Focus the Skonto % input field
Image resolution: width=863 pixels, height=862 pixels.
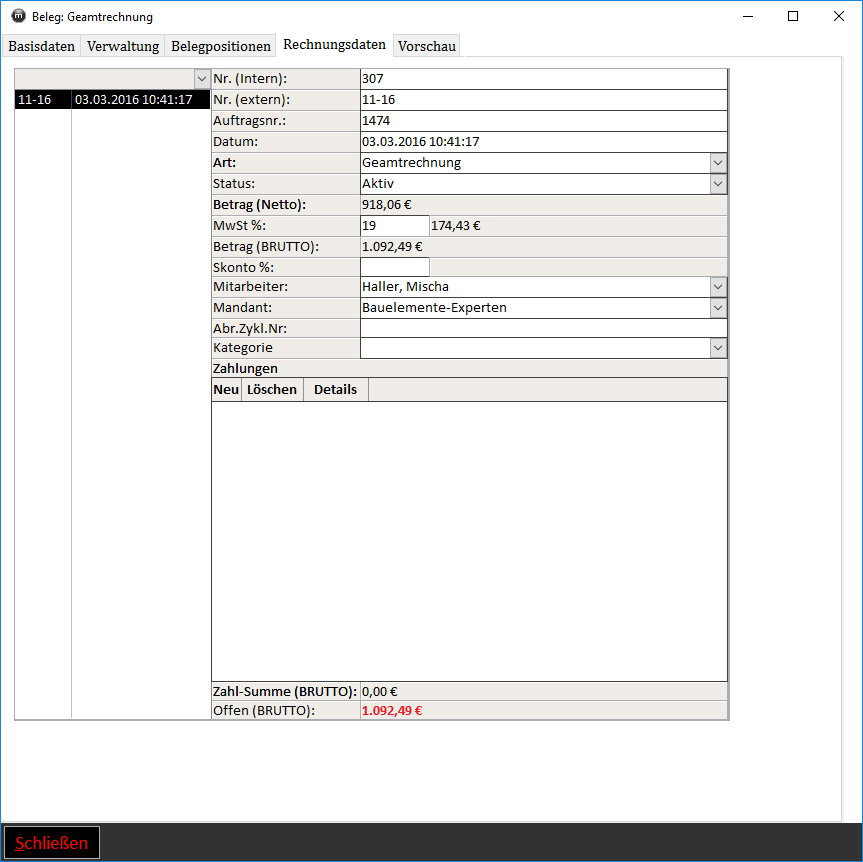click(394, 267)
